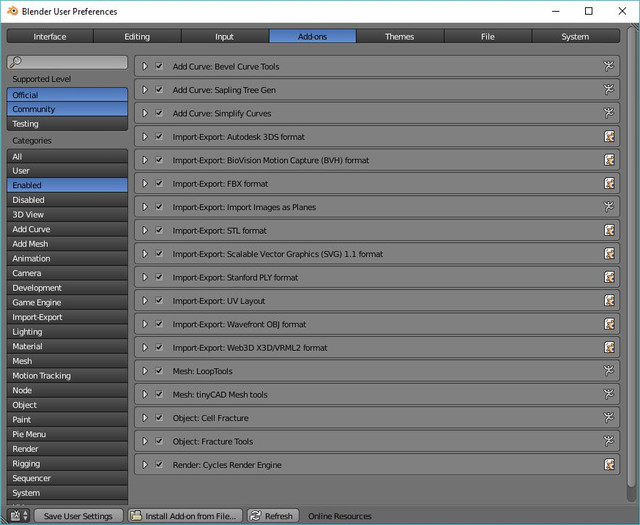The width and height of the screenshot is (640, 525).
Task: Open the System preferences tab
Action: pos(576,36)
